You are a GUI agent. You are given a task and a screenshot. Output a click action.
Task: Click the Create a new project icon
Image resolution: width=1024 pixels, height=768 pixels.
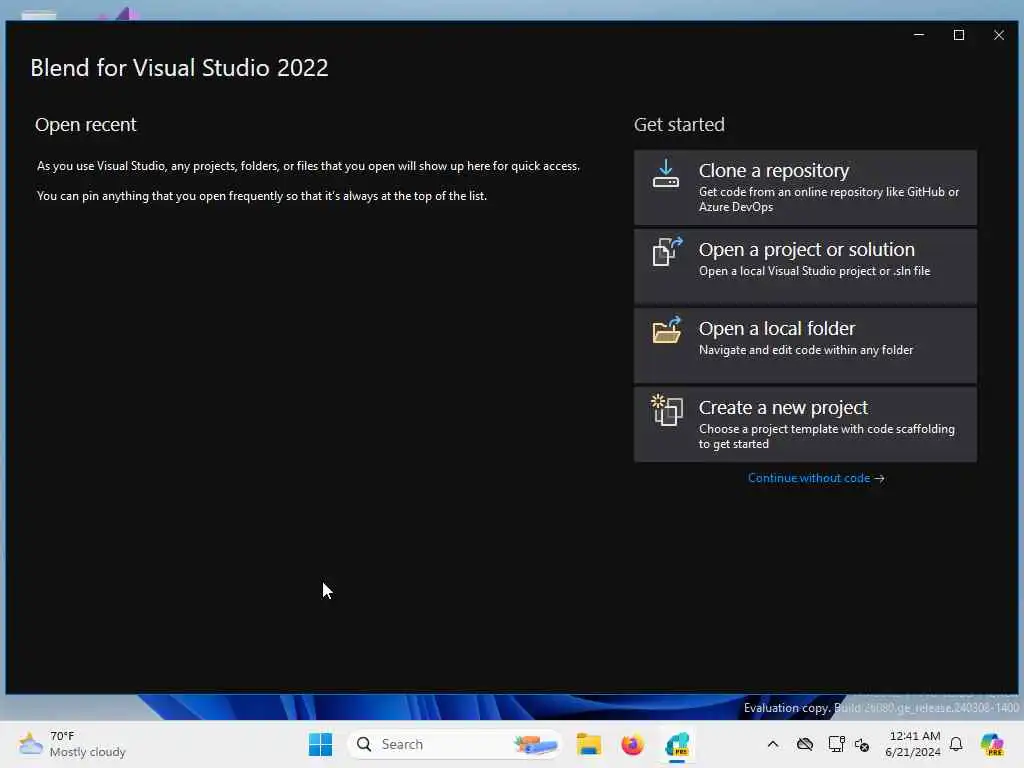[667, 410]
